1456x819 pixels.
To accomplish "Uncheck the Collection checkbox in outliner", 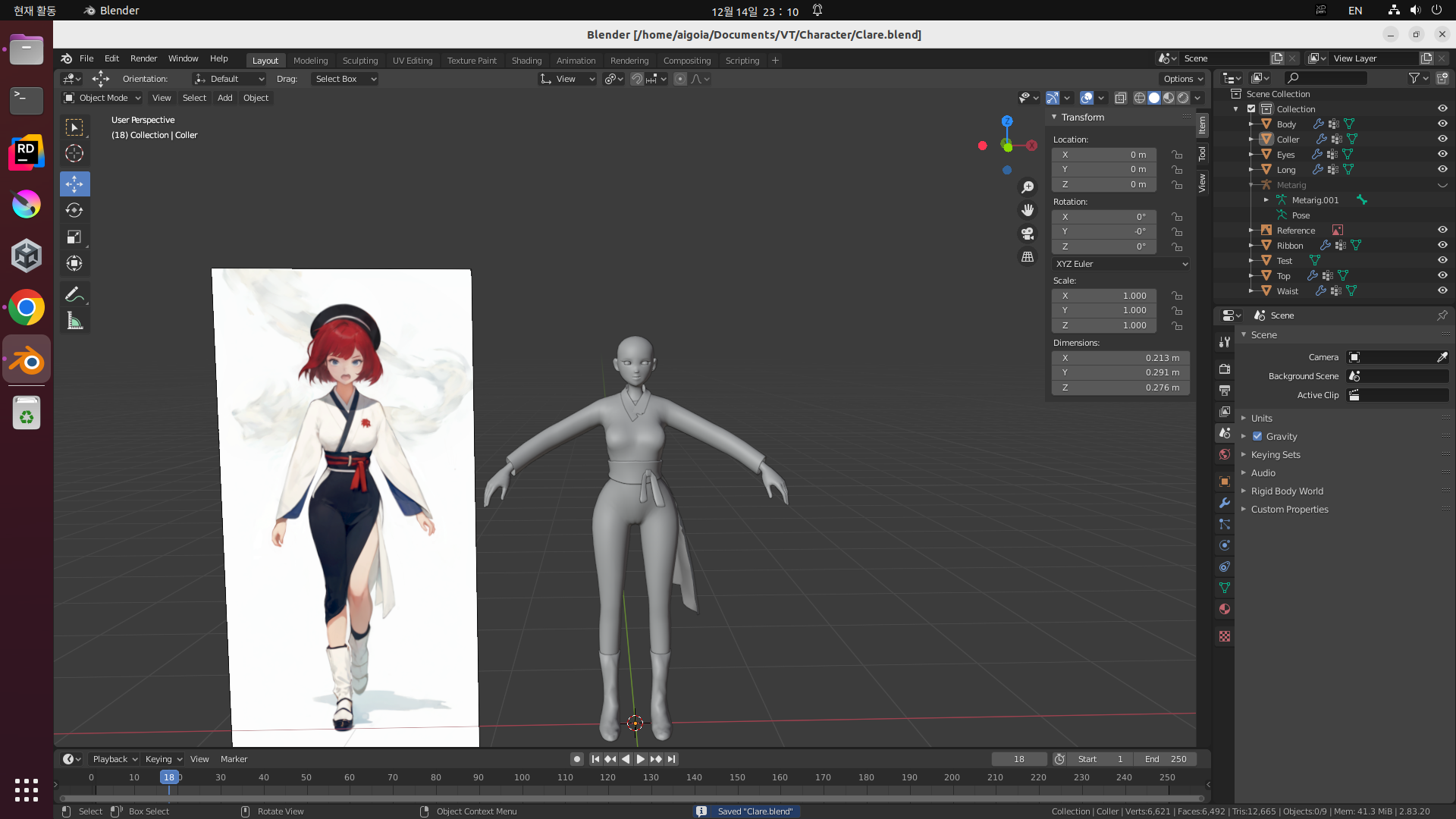I will pos(1251,108).
